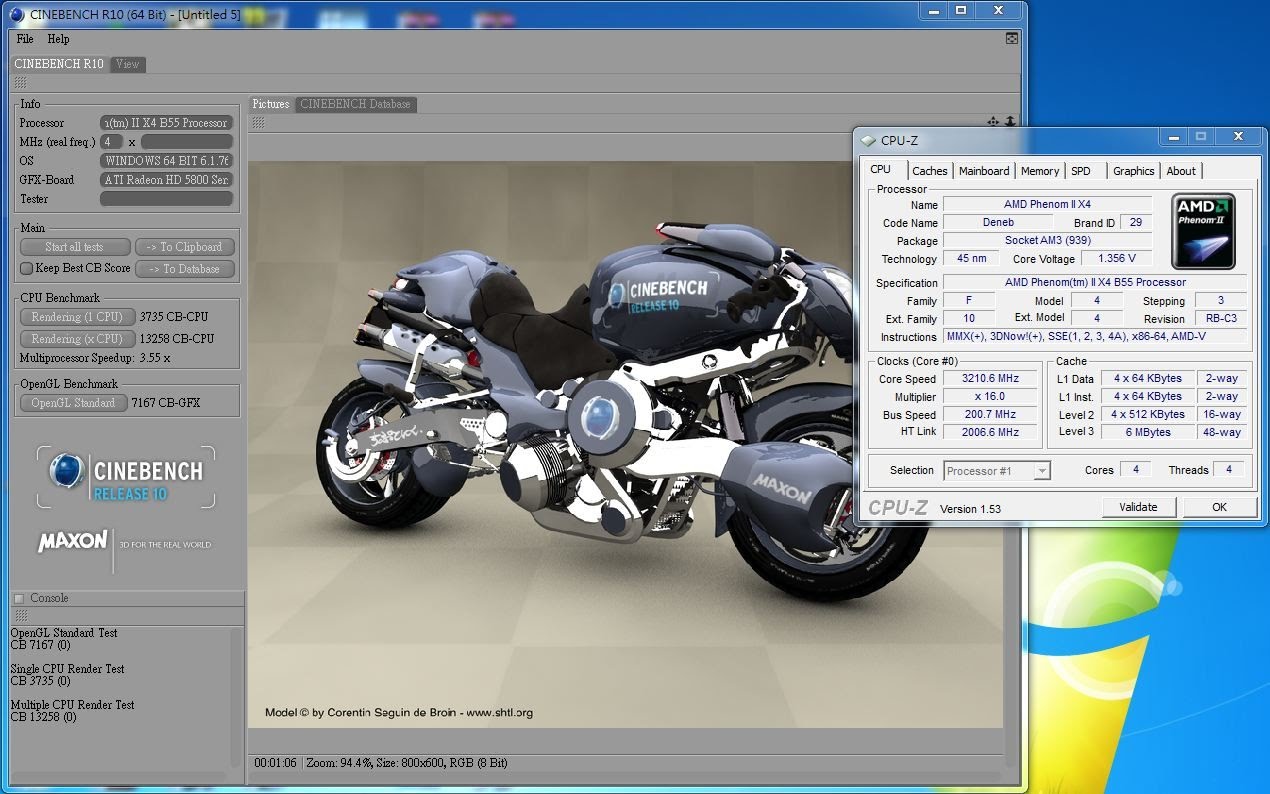Open the About tab in CPU-Z
This screenshot has height=794, width=1270.
[1181, 171]
